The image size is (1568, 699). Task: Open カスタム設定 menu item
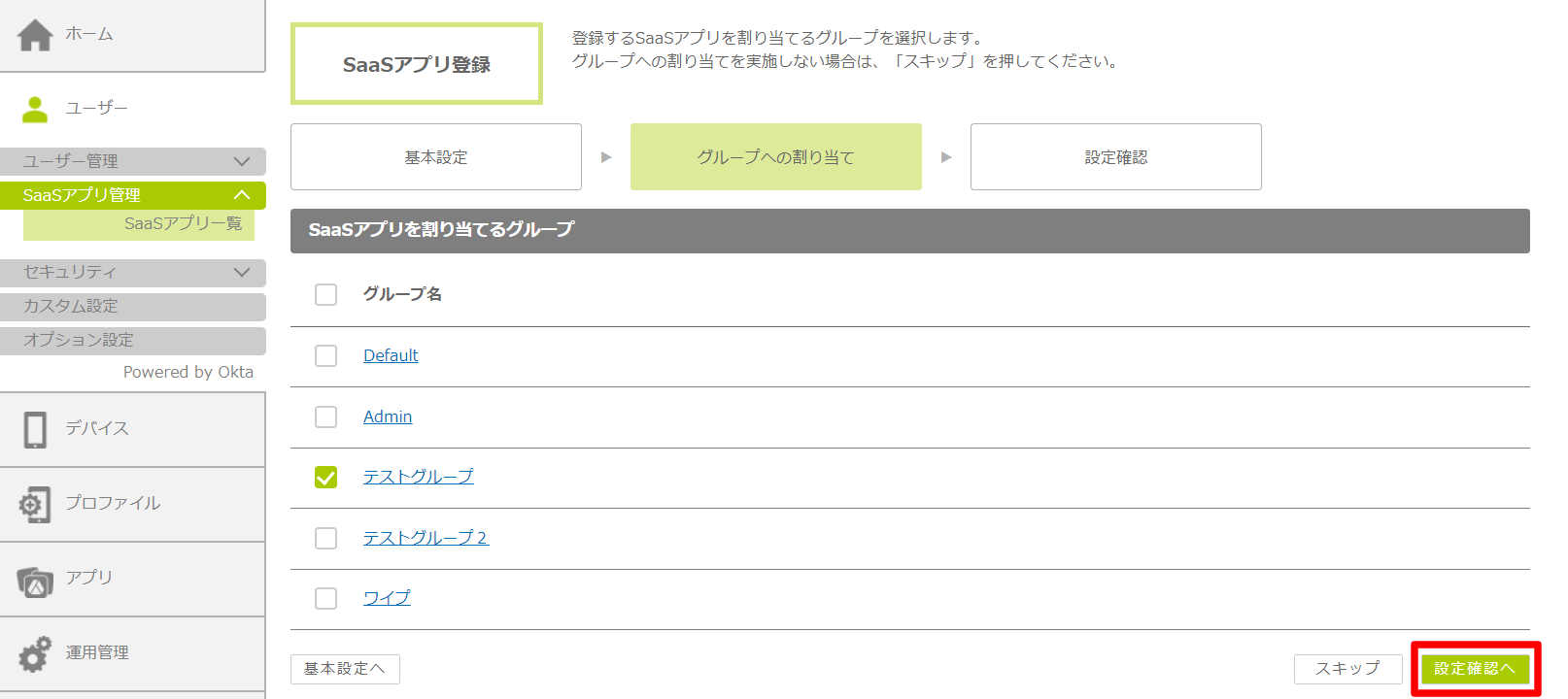click(71, 306)
